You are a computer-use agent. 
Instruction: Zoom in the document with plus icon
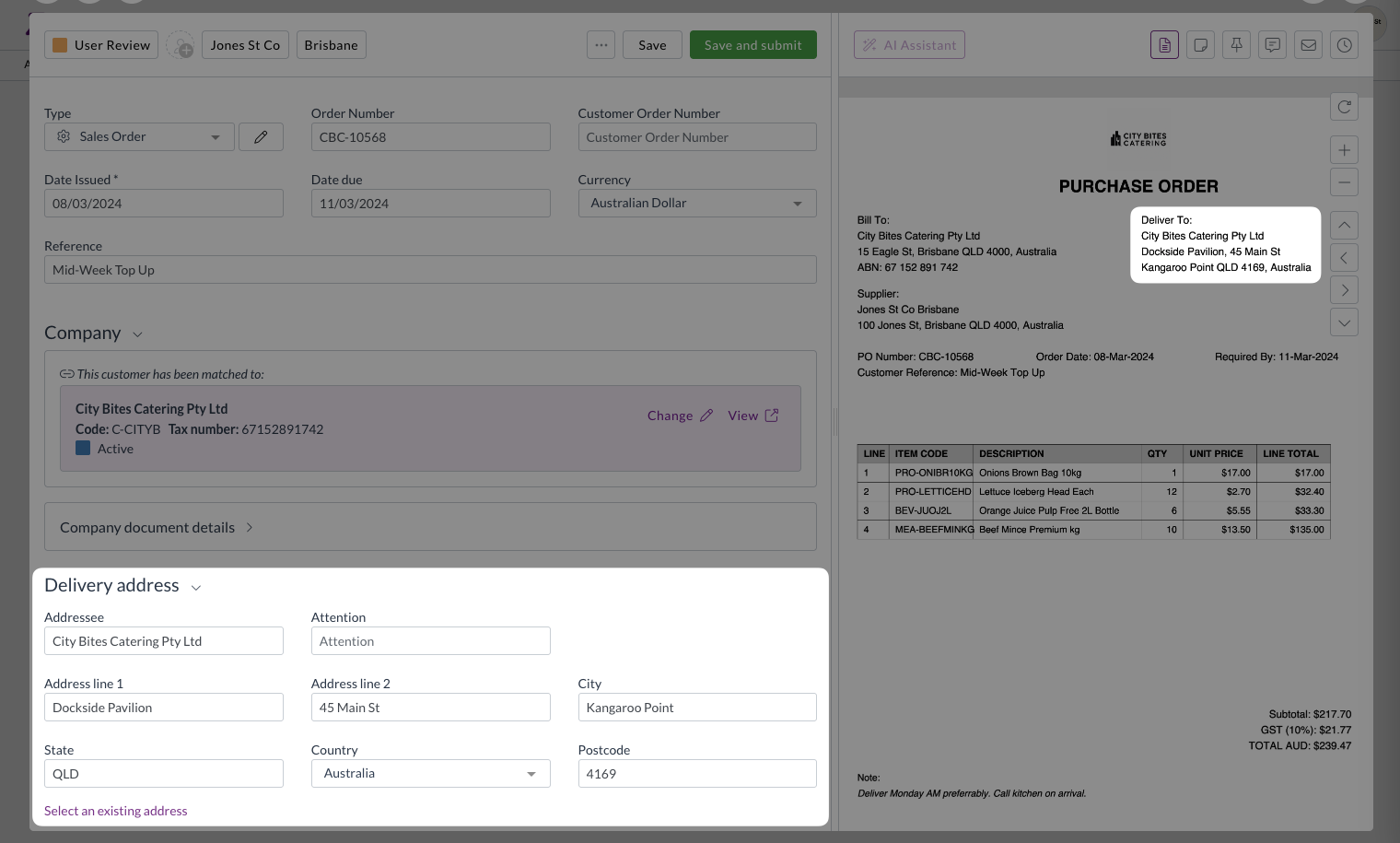pos(1344,150)
